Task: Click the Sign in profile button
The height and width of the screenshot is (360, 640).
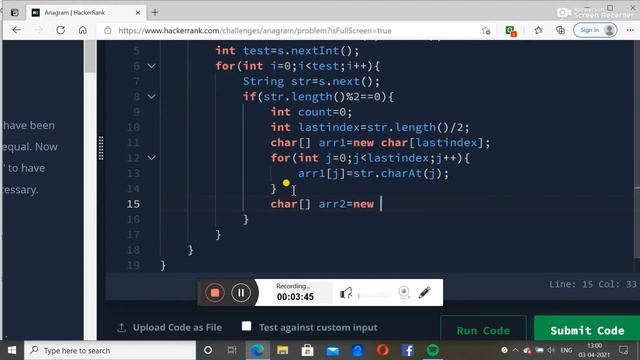Action: click(595, 30)
